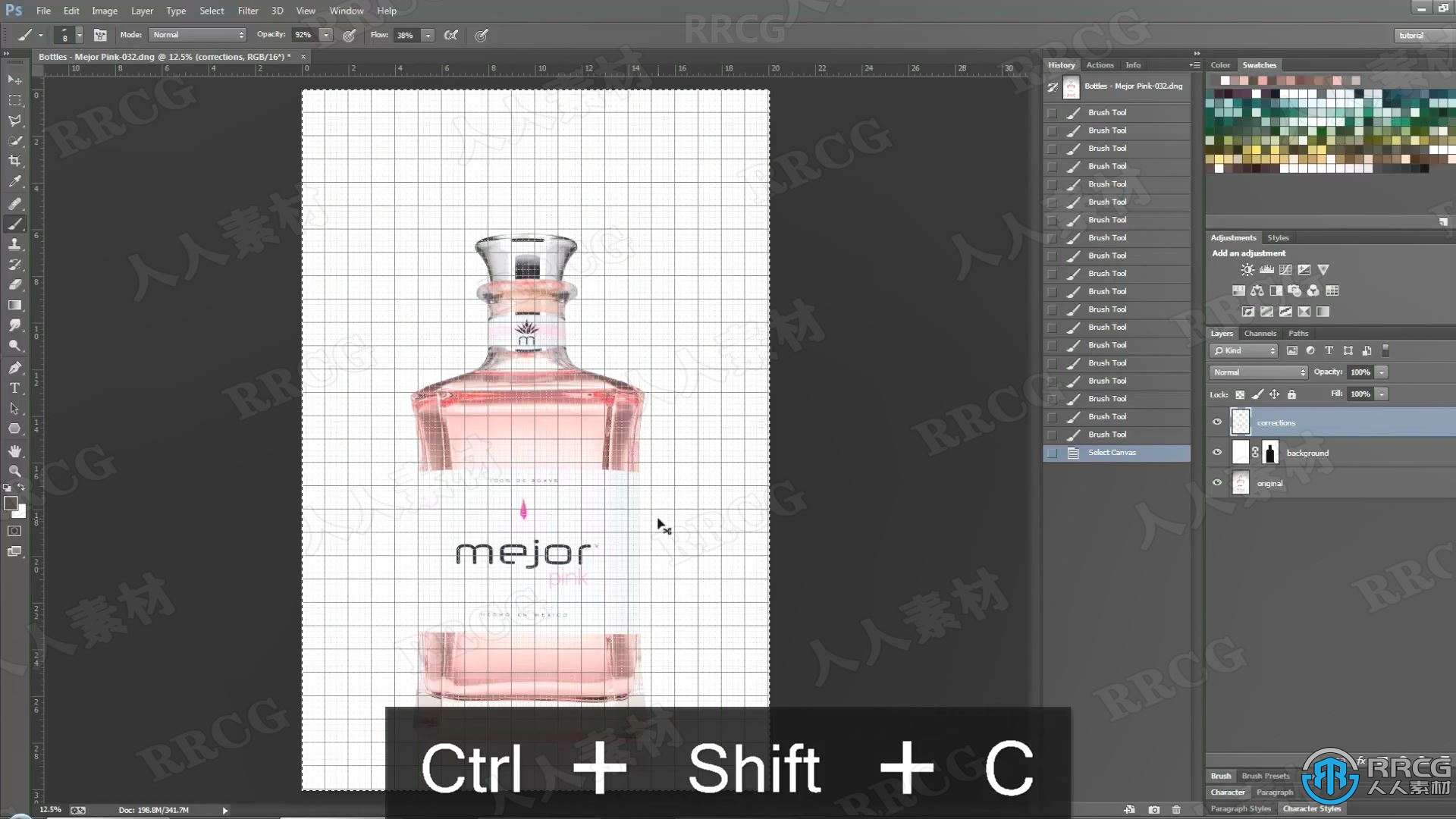This screenshot has width=1456, height=819.
Task: Open the layer Opacity dropdown arrow
Action: [x=1382, y=372]
